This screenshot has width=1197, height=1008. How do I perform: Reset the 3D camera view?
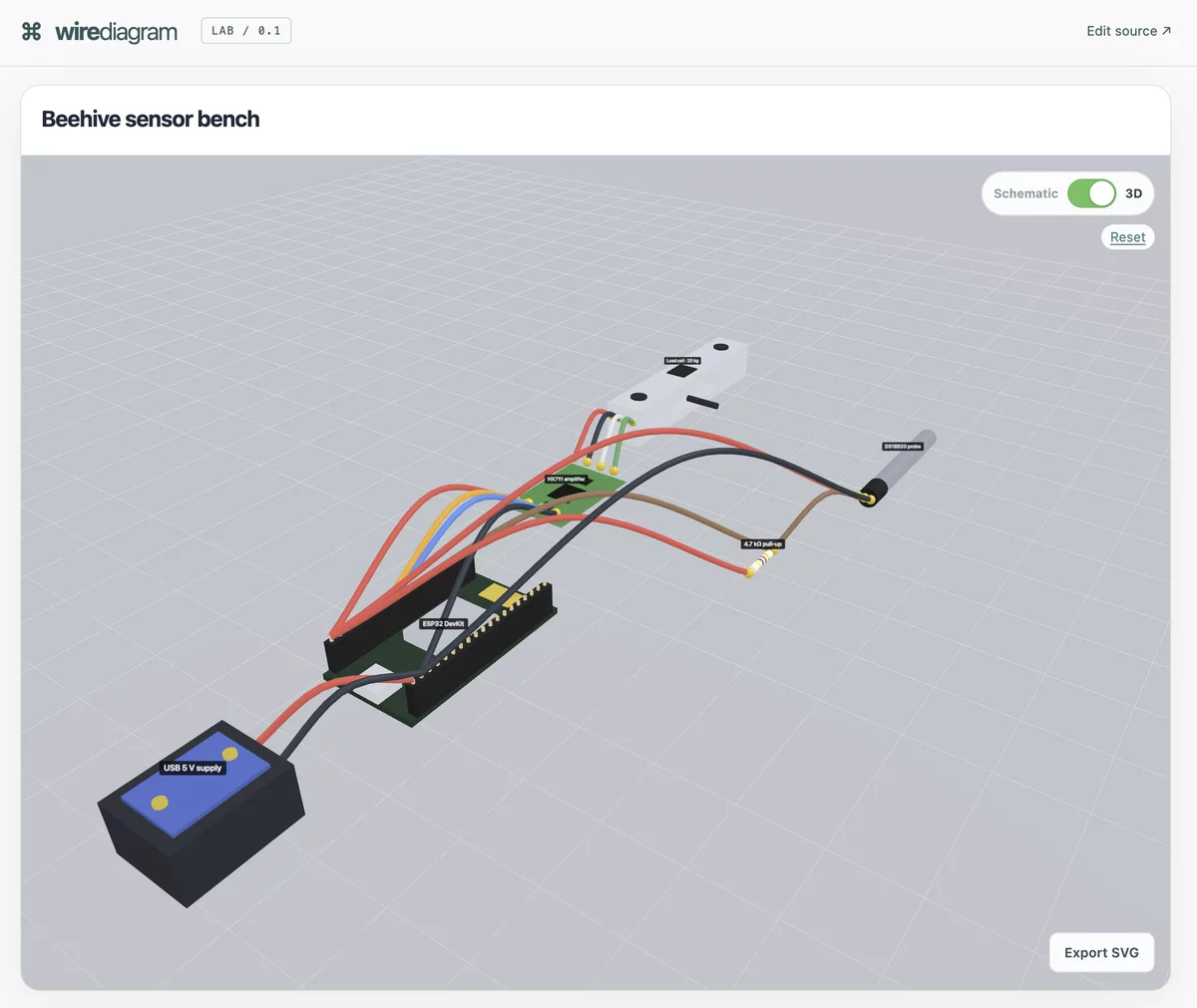point(1127,237)
